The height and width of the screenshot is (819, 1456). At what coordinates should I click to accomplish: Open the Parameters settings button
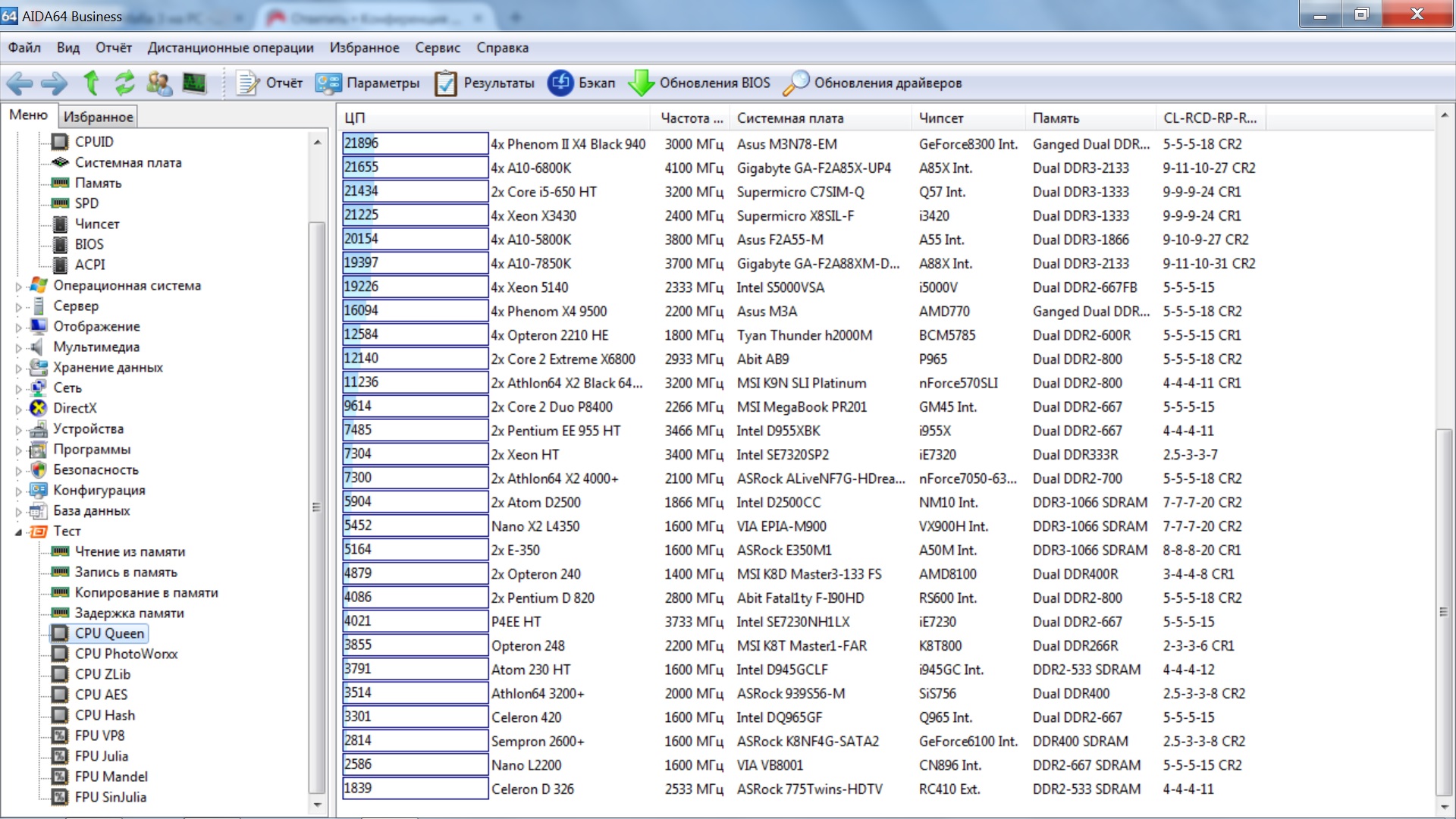368,83
